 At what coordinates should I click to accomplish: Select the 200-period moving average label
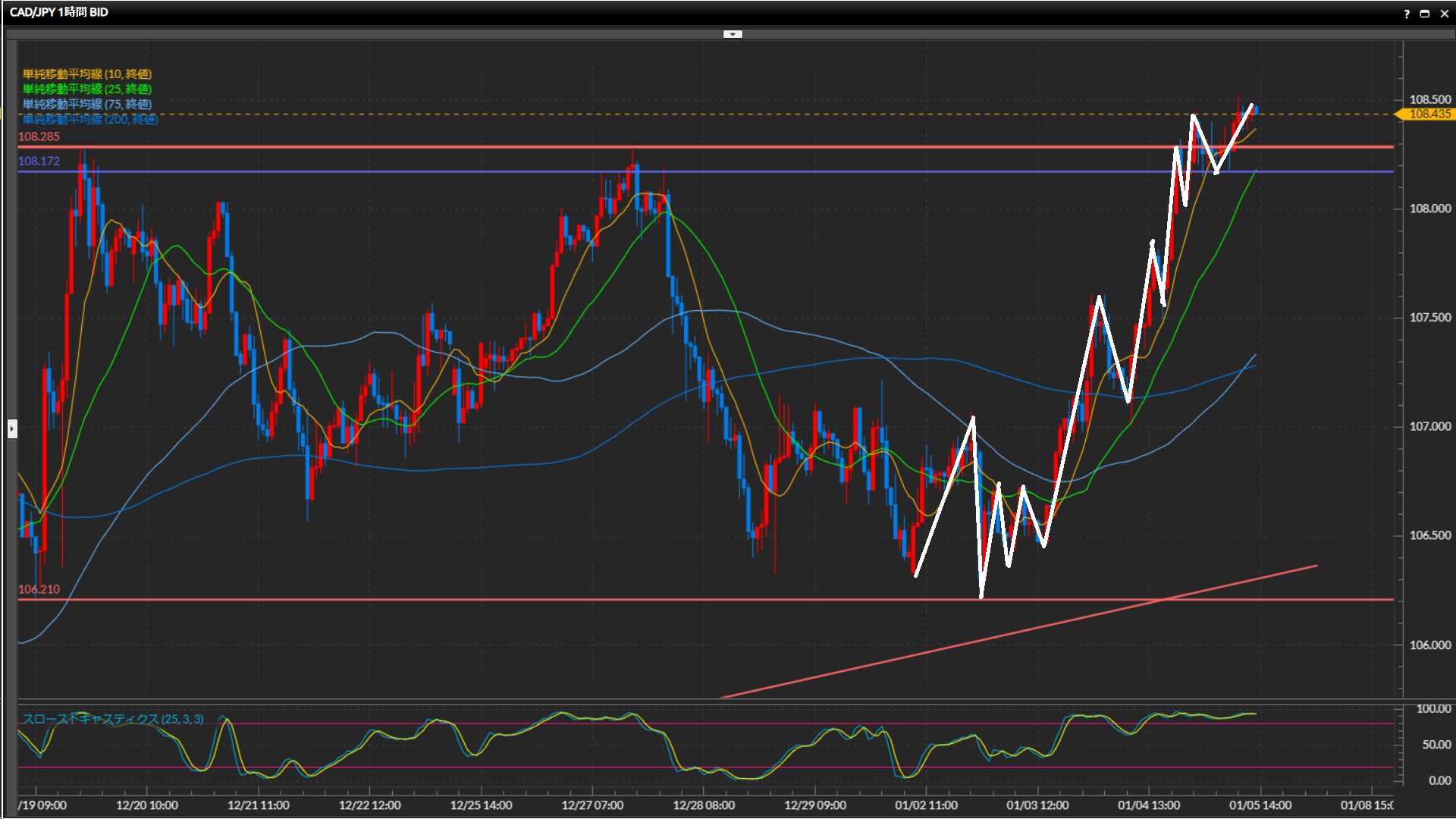point(90,119)
